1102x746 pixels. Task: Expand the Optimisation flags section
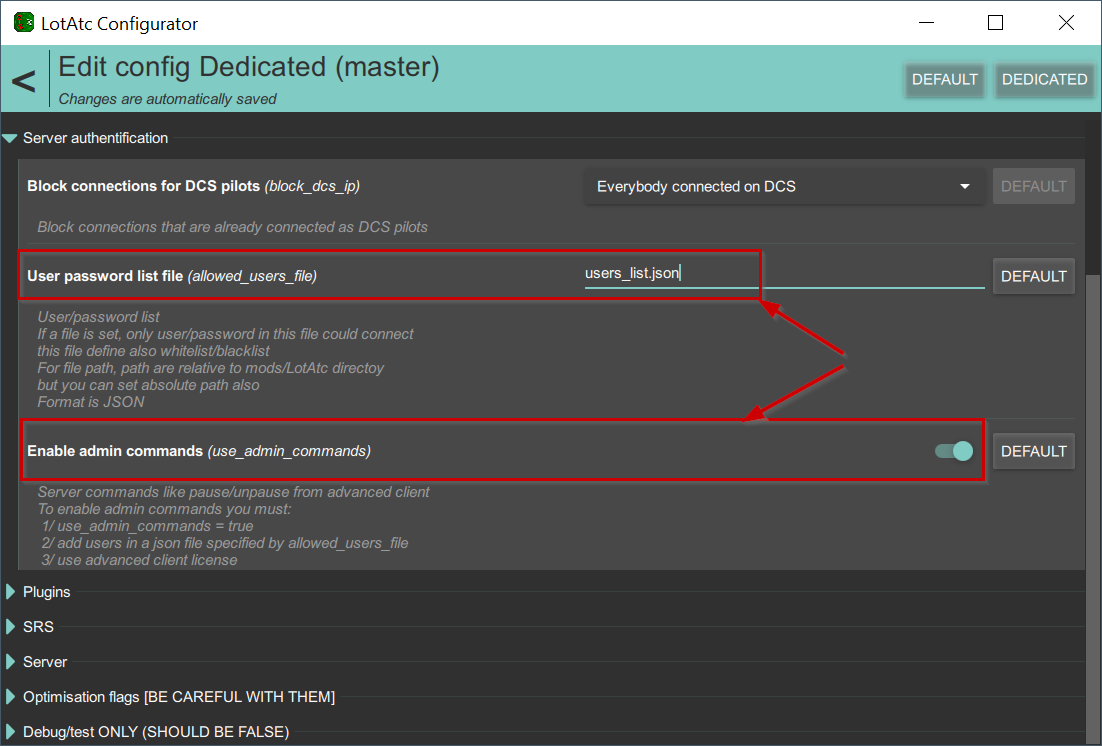[11, 697]
